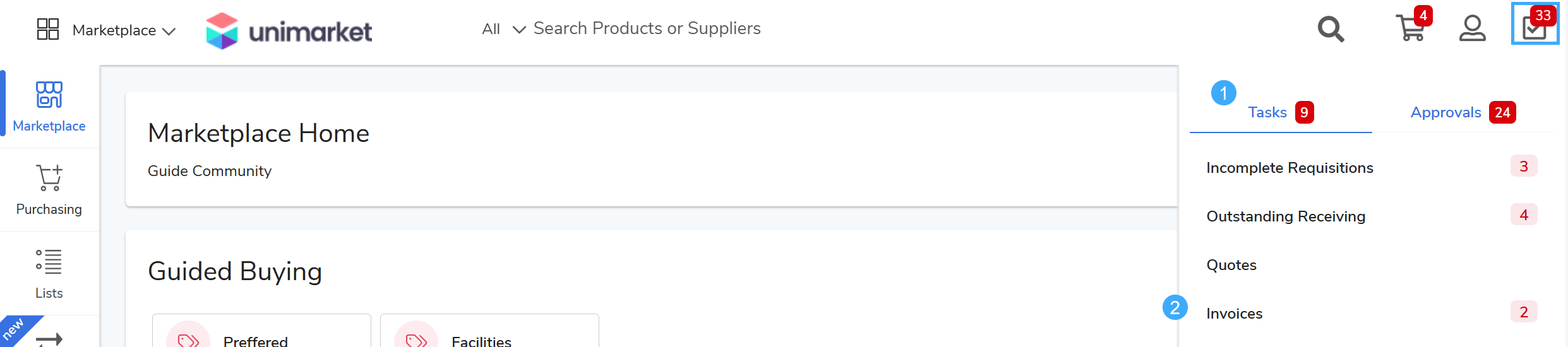1568x347 pixels.
Task: Open Outstanding Receiving tasks
Action: (1286, 216)
